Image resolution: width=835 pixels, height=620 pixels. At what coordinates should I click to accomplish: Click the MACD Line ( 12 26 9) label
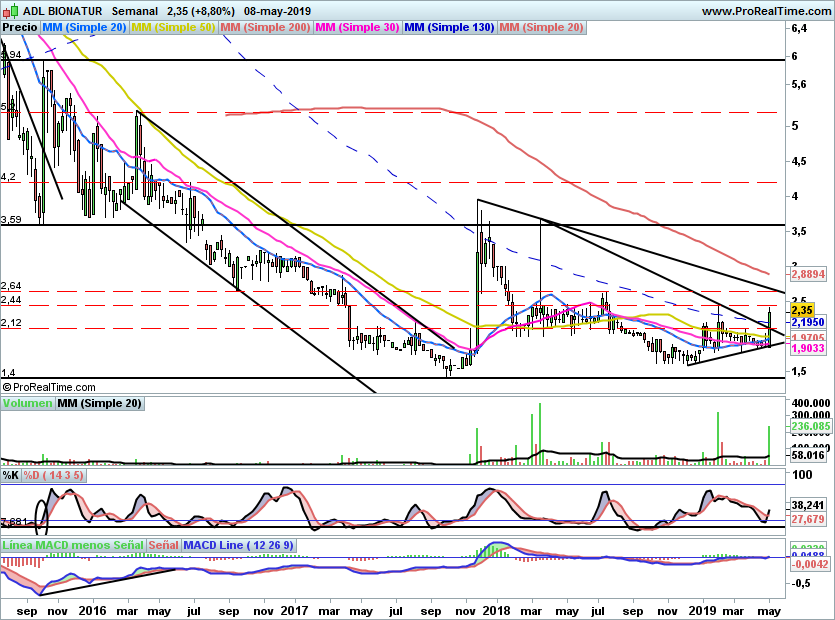coord(238,545)
